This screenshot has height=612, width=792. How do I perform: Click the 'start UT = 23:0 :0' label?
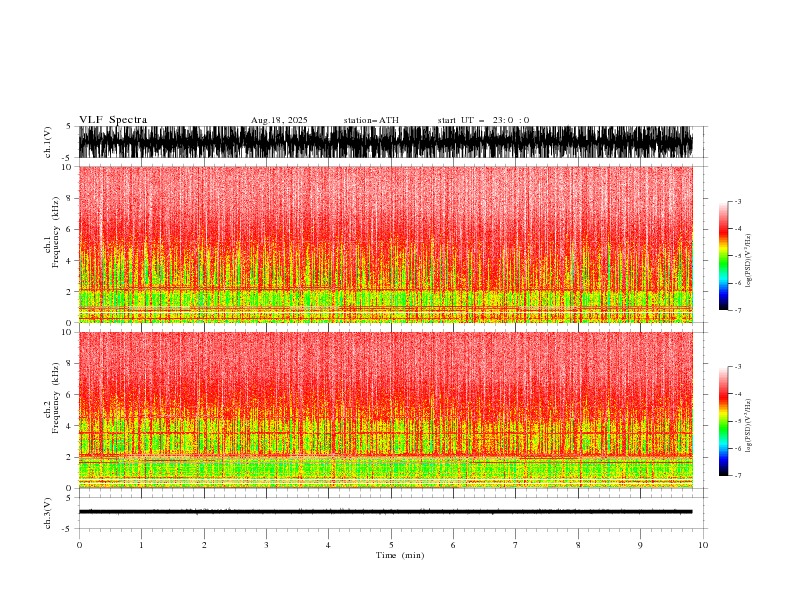[x=483, y=120]
